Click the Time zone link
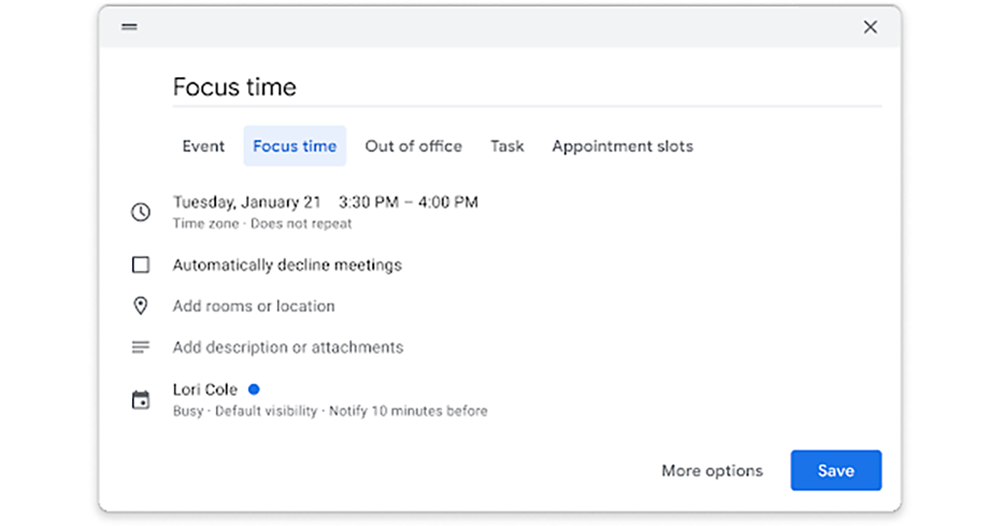Screen dimensions: 1000x526 (206, 224)
